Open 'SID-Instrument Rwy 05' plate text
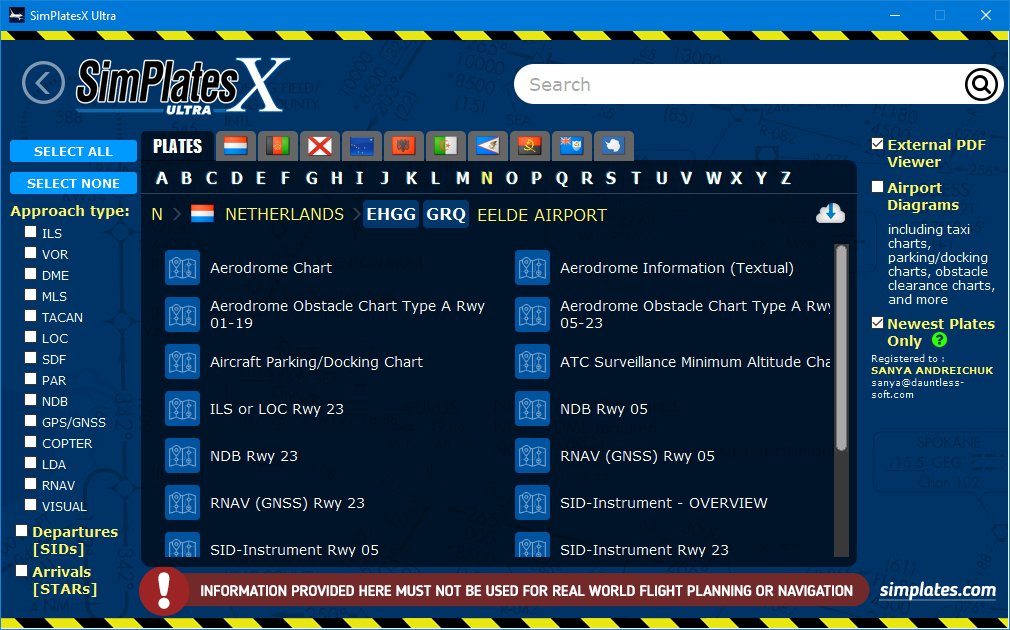Image resolution: width=1010 pixels, height=630 pixels. pos(294,550)
